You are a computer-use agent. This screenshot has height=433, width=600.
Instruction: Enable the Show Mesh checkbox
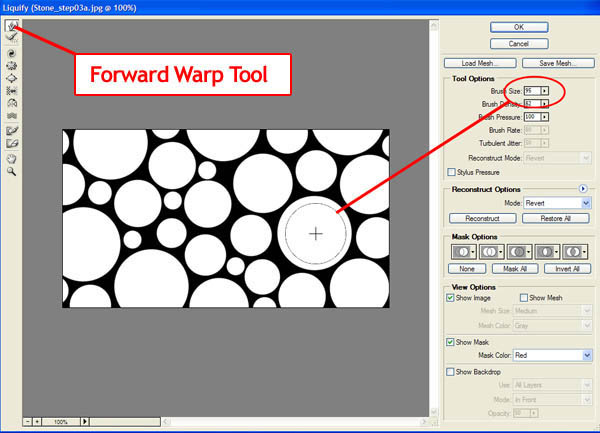[x=525, y=298]
